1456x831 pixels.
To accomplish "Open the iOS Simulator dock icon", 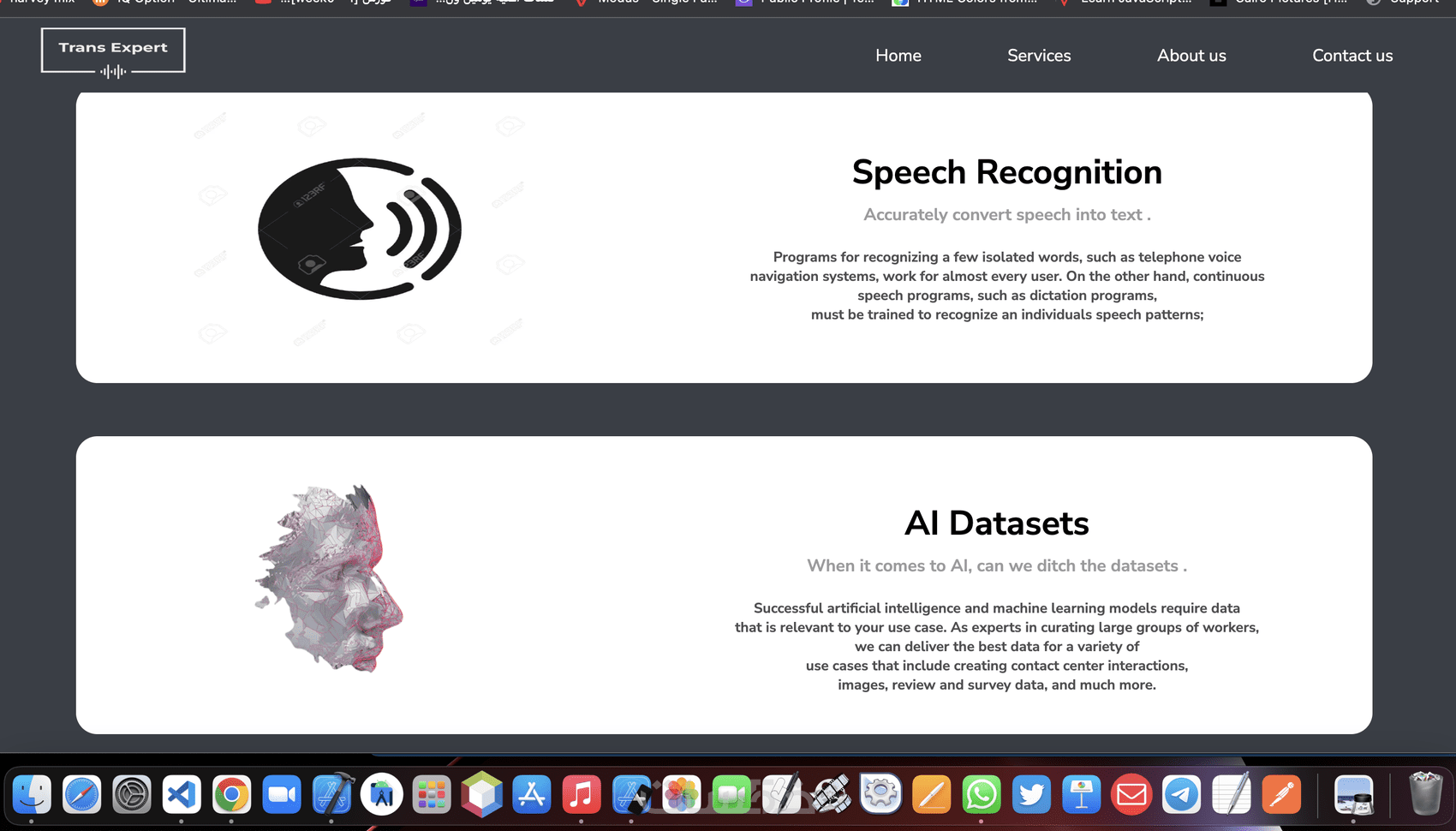I will tap(632, 794).
